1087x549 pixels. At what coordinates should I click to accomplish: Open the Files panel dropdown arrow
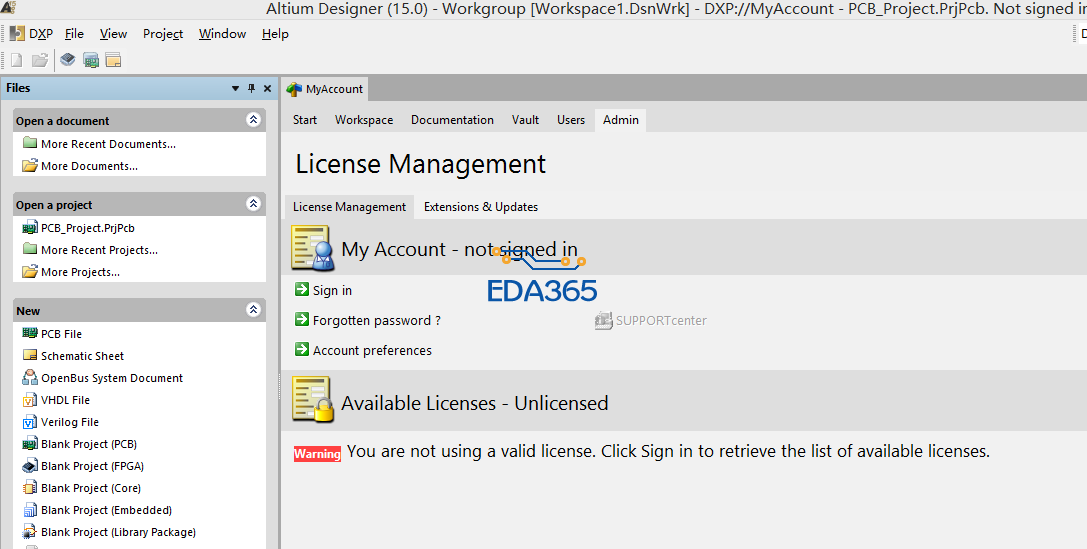(x=236, y=88)
